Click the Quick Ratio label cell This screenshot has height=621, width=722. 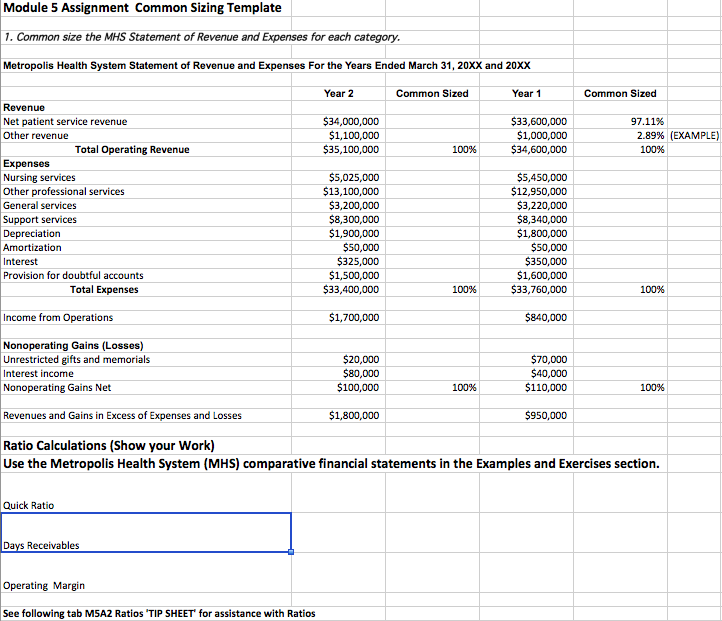point(30,506)
